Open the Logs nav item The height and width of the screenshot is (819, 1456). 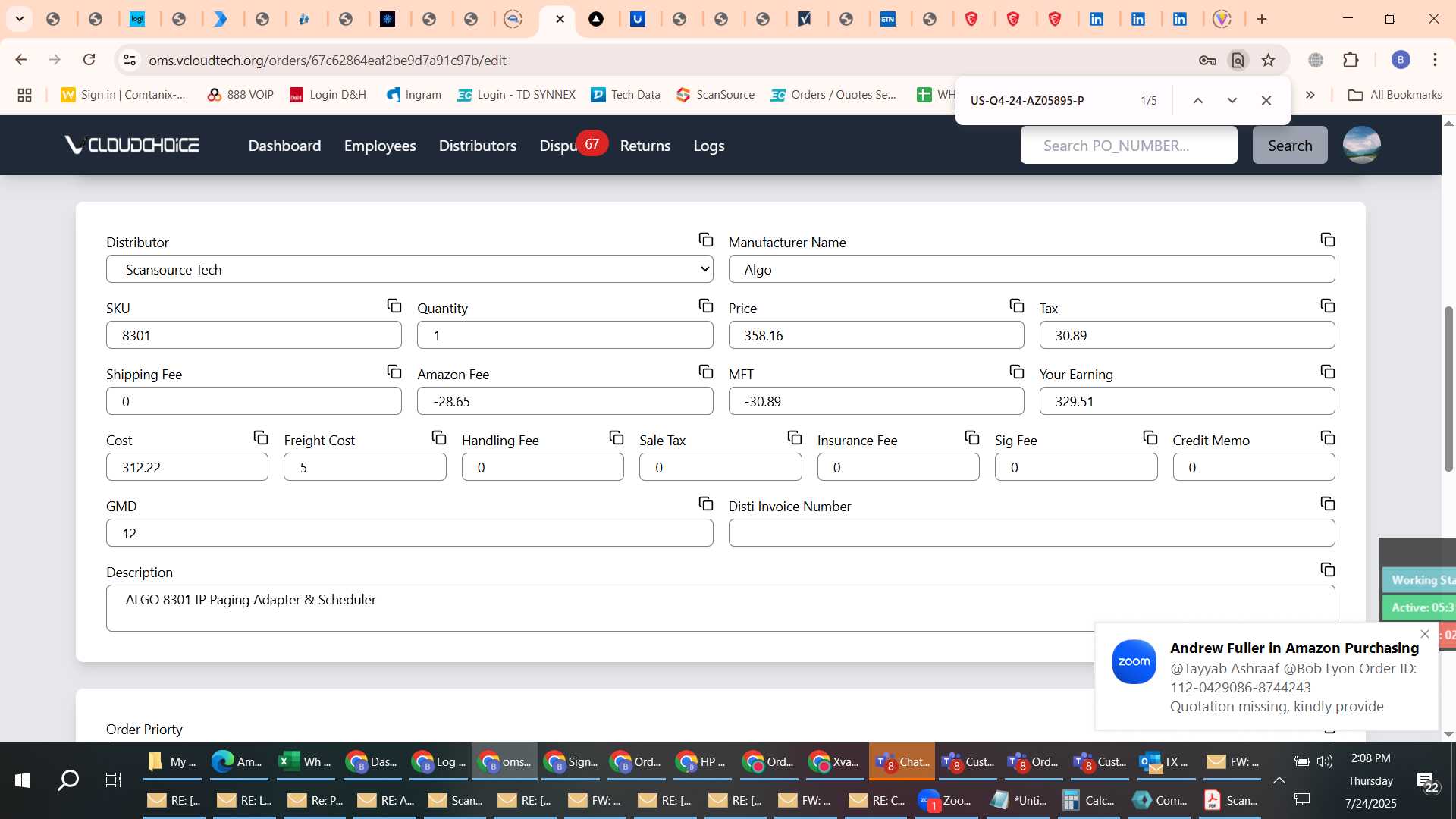pos(709,146)
